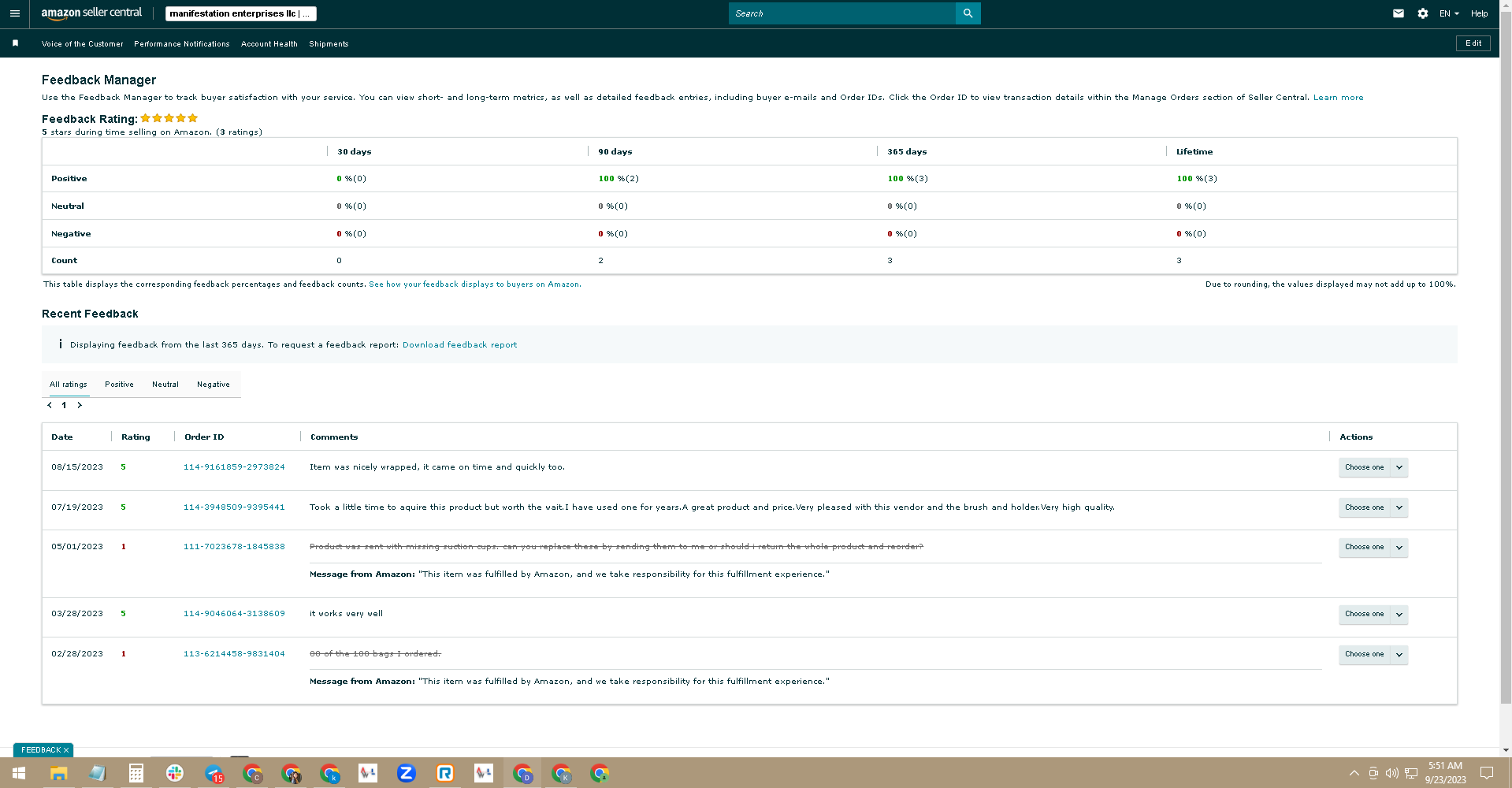Switch to the Positive ratings tab
This screenshot has height=788, width=1512.
119,385
